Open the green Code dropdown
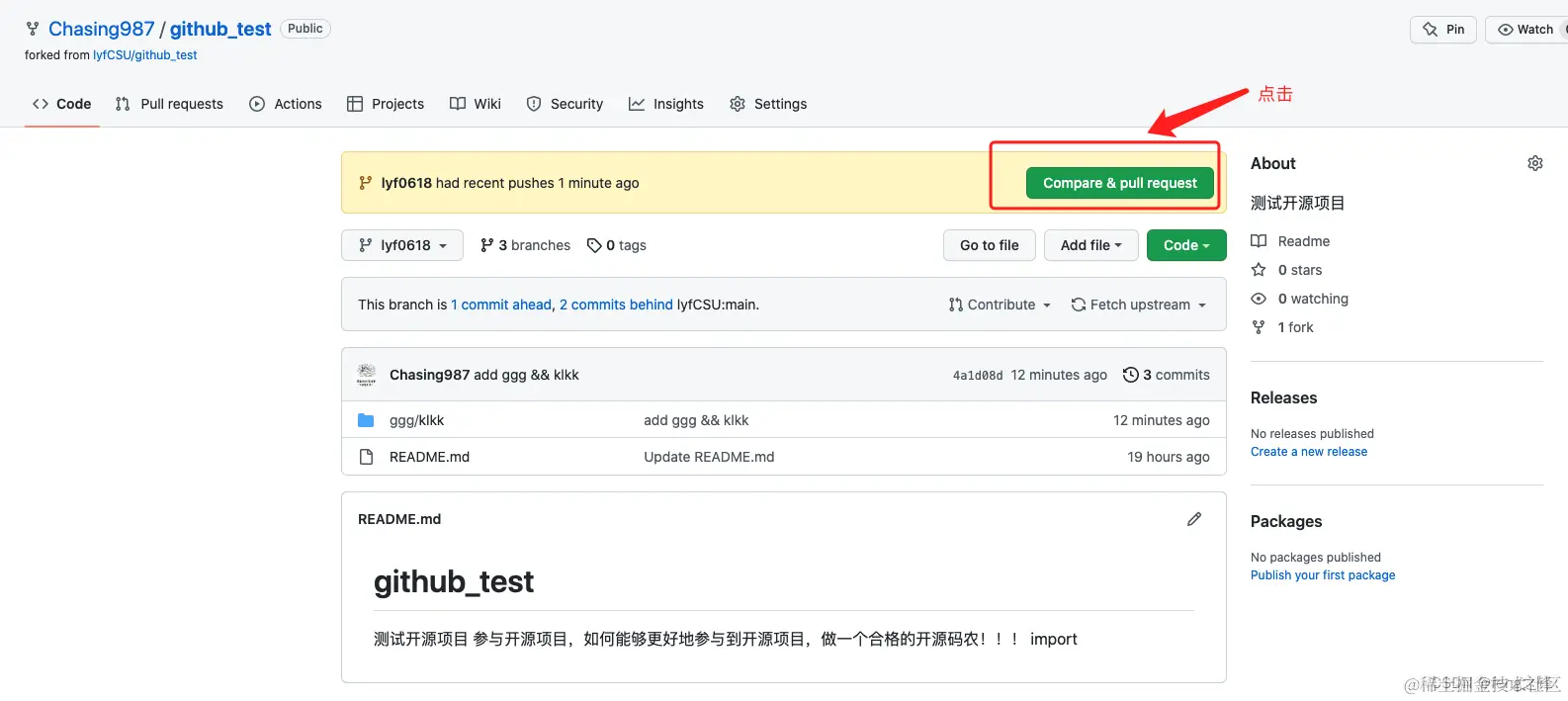 pyautogui.click(x=1186, y=245)
